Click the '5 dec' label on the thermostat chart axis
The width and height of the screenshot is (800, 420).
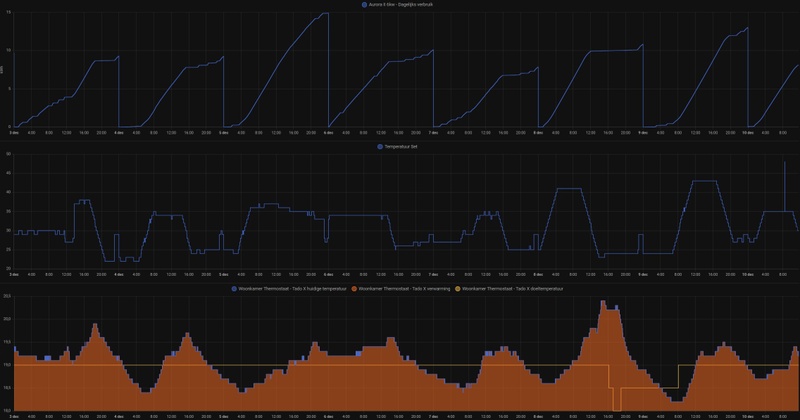(x=223, y=416)
